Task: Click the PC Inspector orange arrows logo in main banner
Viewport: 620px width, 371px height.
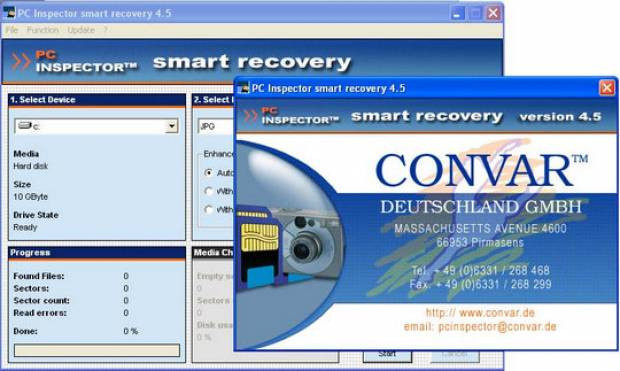Action: pyautogui.click(x=21, y=61)
